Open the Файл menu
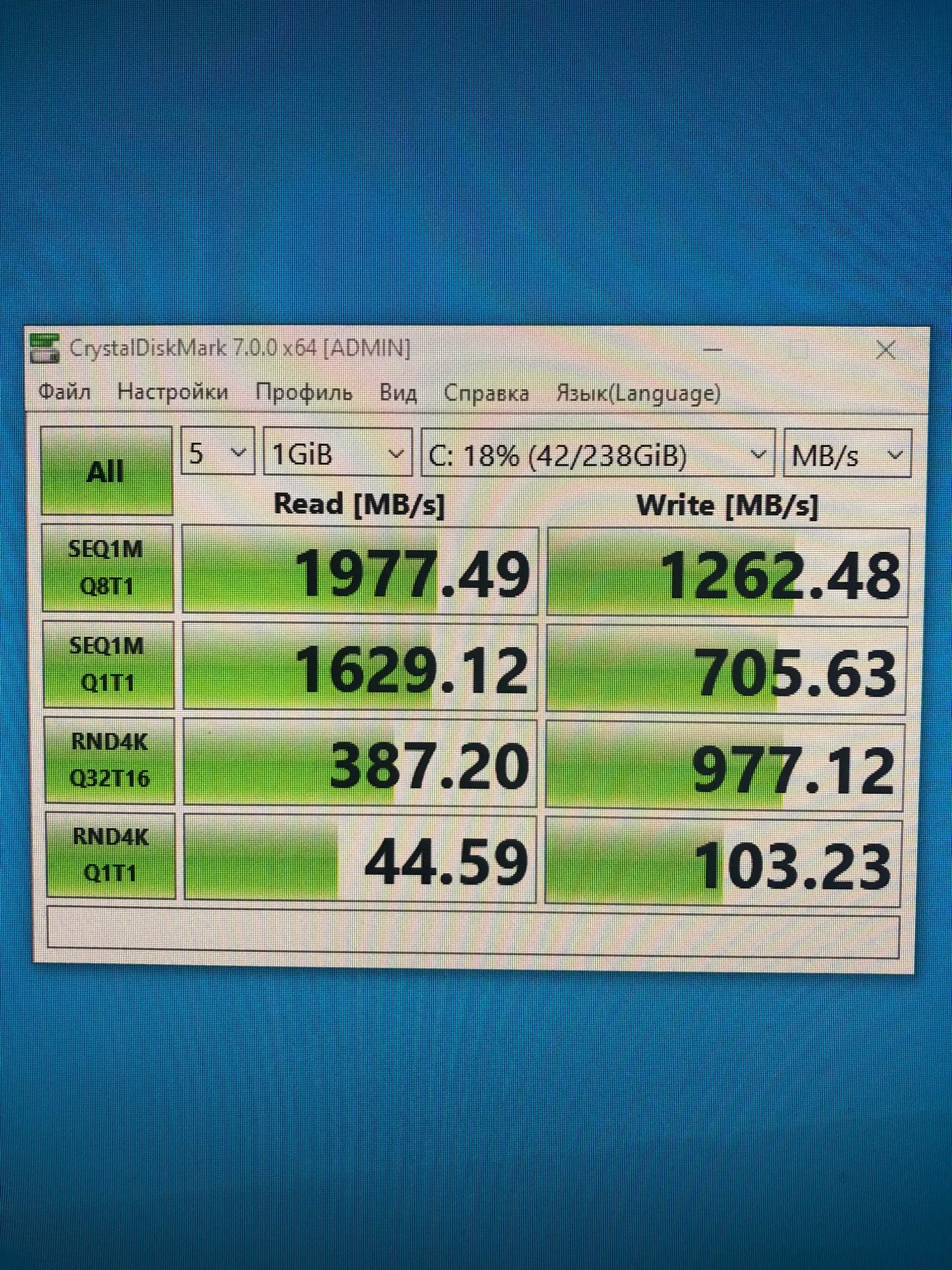952x1270 pixels. (x=65, y=392)
